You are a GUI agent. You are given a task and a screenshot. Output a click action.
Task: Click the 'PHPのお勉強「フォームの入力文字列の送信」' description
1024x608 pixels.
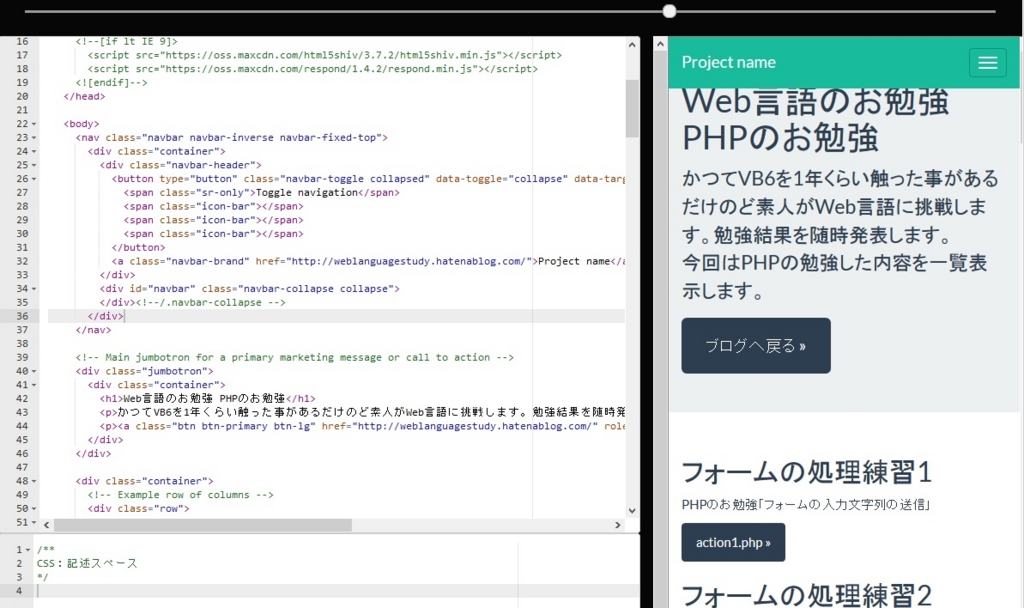click(x=805, y=505)
